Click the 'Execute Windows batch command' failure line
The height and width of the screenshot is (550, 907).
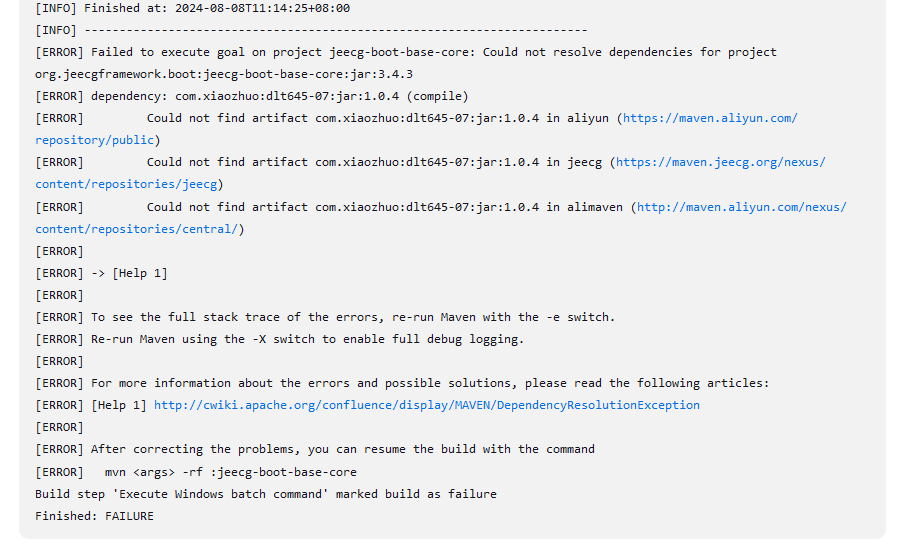coord(266,494)
